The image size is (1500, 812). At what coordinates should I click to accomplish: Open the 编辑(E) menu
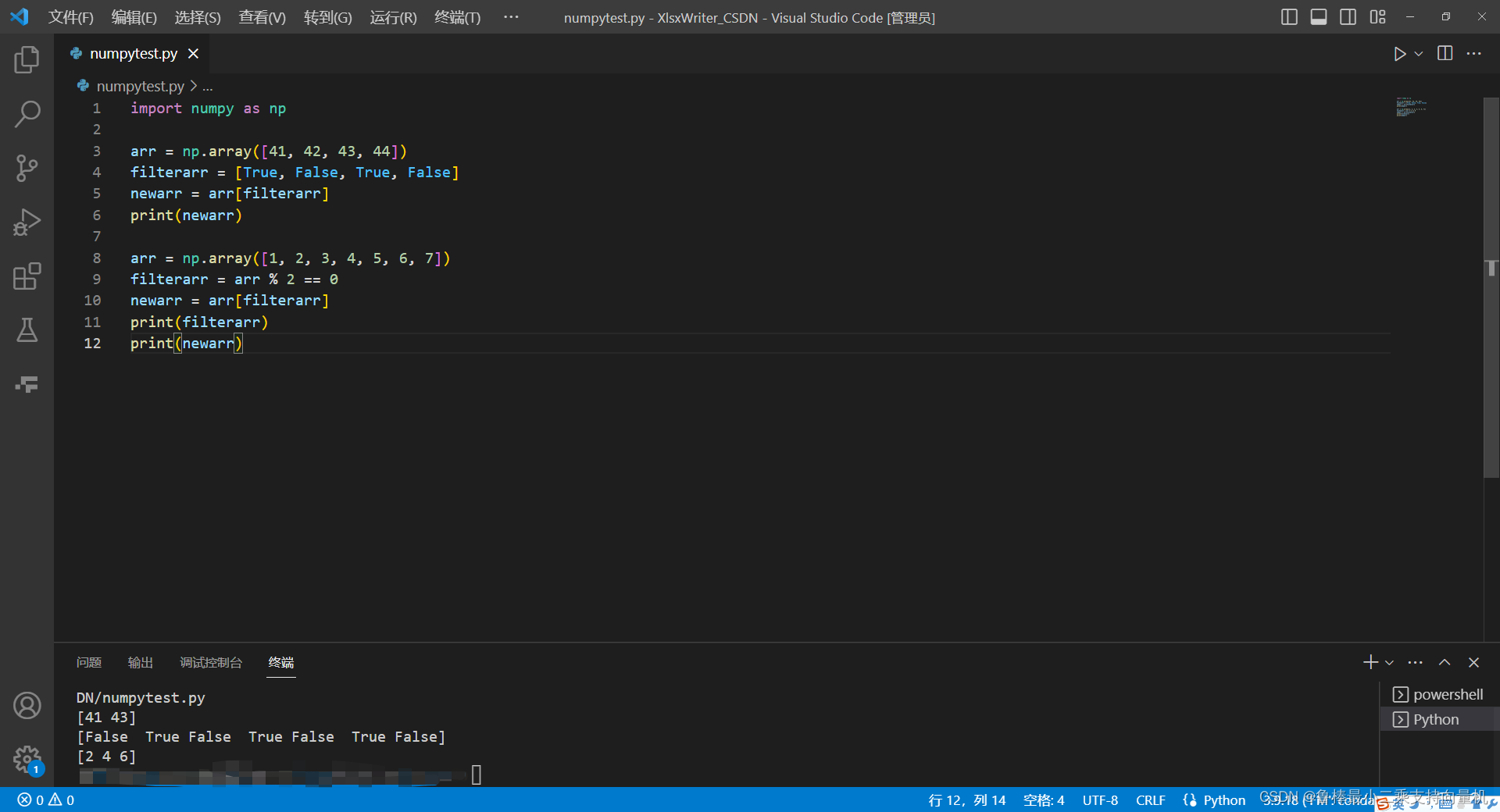click(134, 17)
